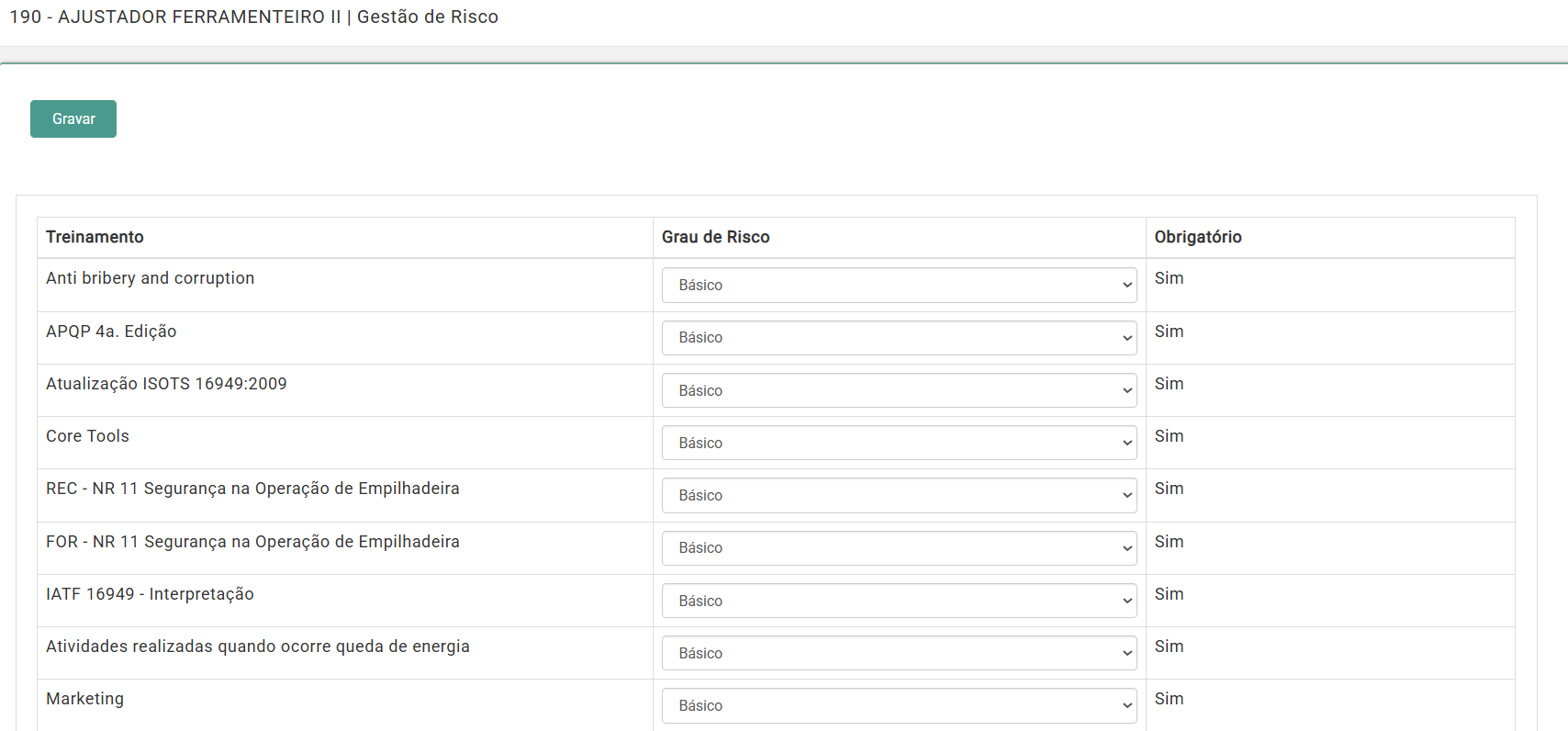1568x731 pixels.
Task: Click the Gravar button
Action: 73,119
